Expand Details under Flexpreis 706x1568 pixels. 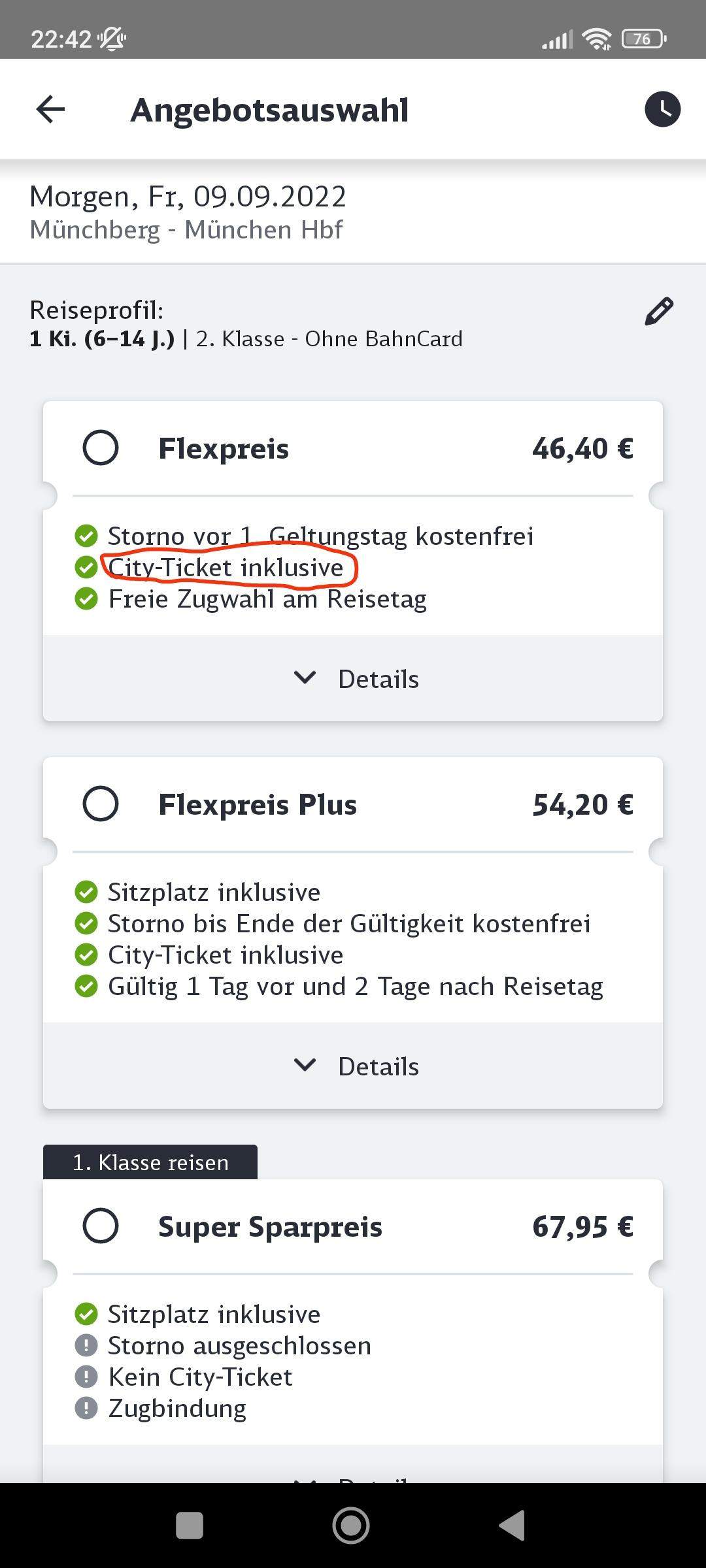356,679
